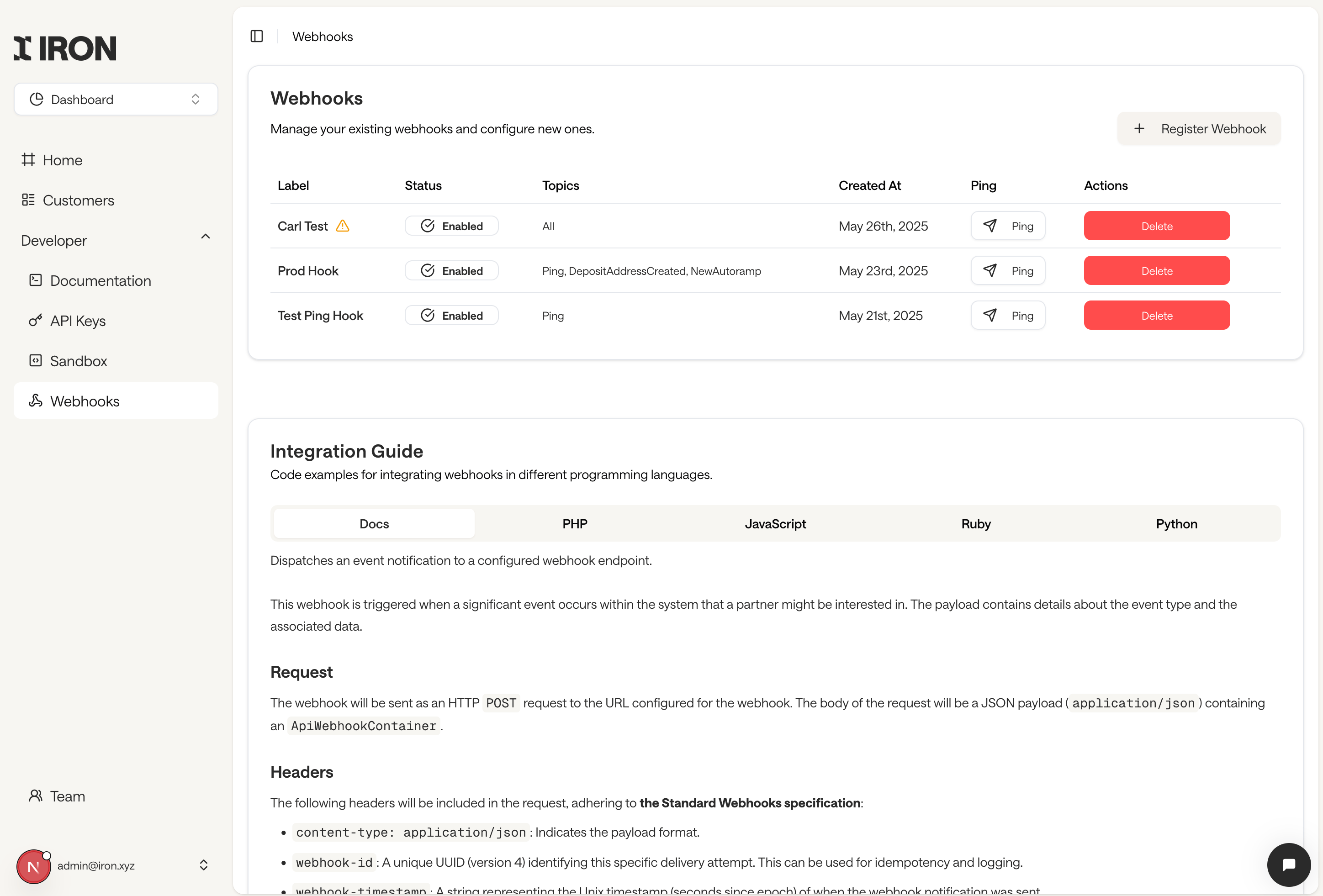The width and height of the screenshot is (1323, 896).
Task: Select the Docs tab
Action: pyautogui.click(x=374, y=524)
